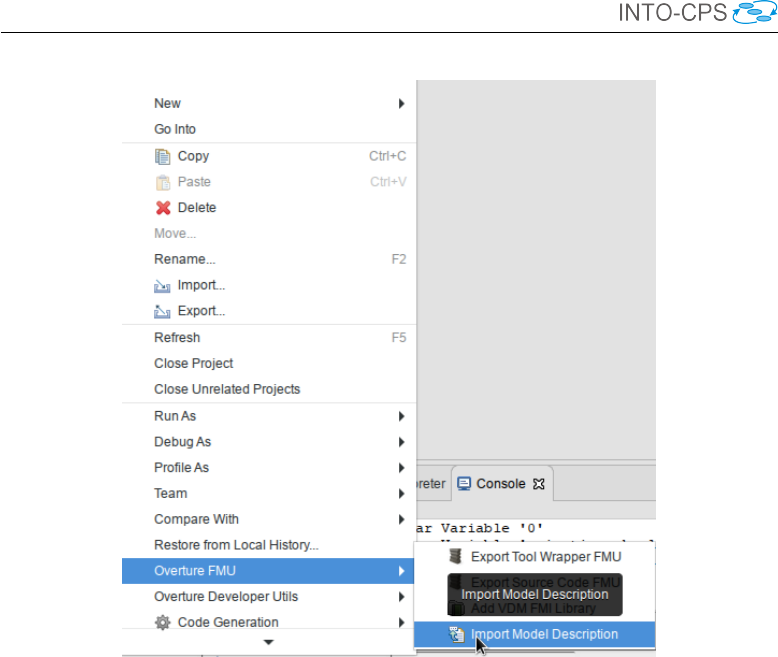Select the New menu entry
The width and height of the screenshot is (778, 657).
pos(268,103)
